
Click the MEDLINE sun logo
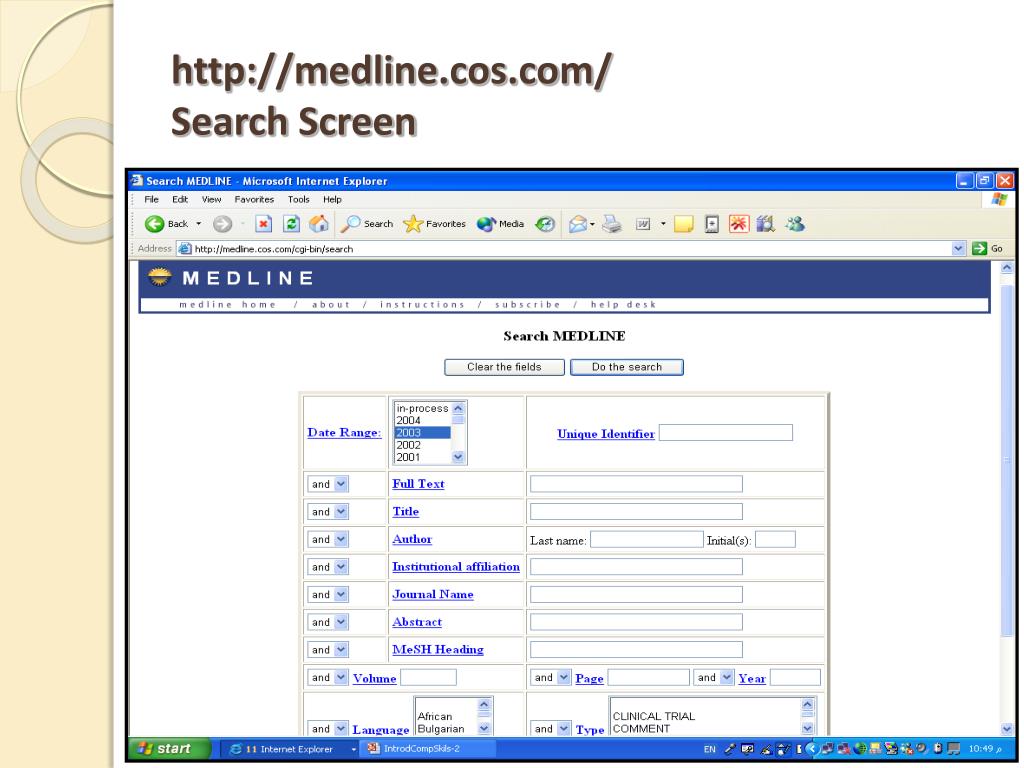159,277
